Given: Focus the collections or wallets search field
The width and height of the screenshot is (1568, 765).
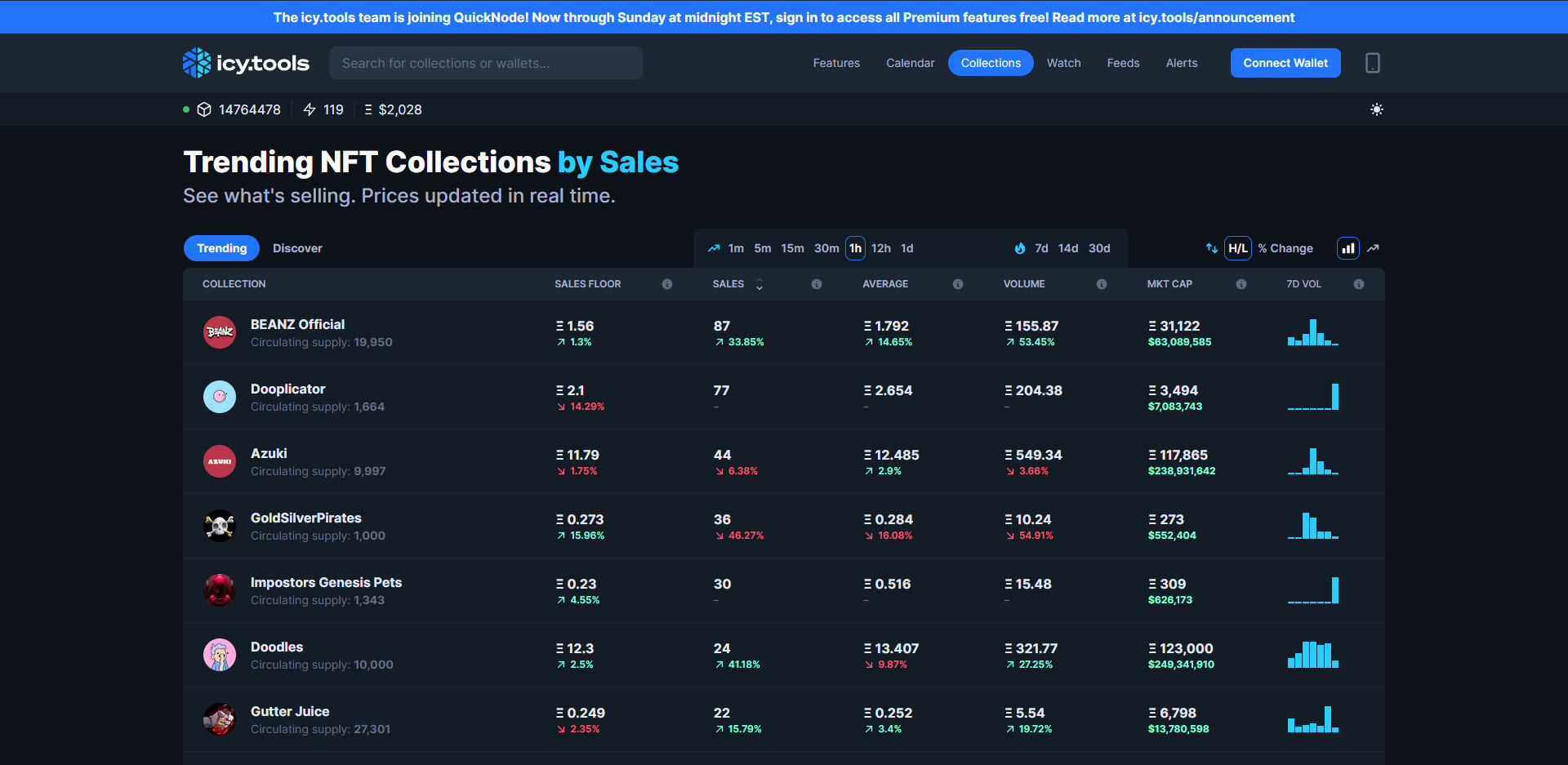Looking at the screenshot, I should click(486, 63).
